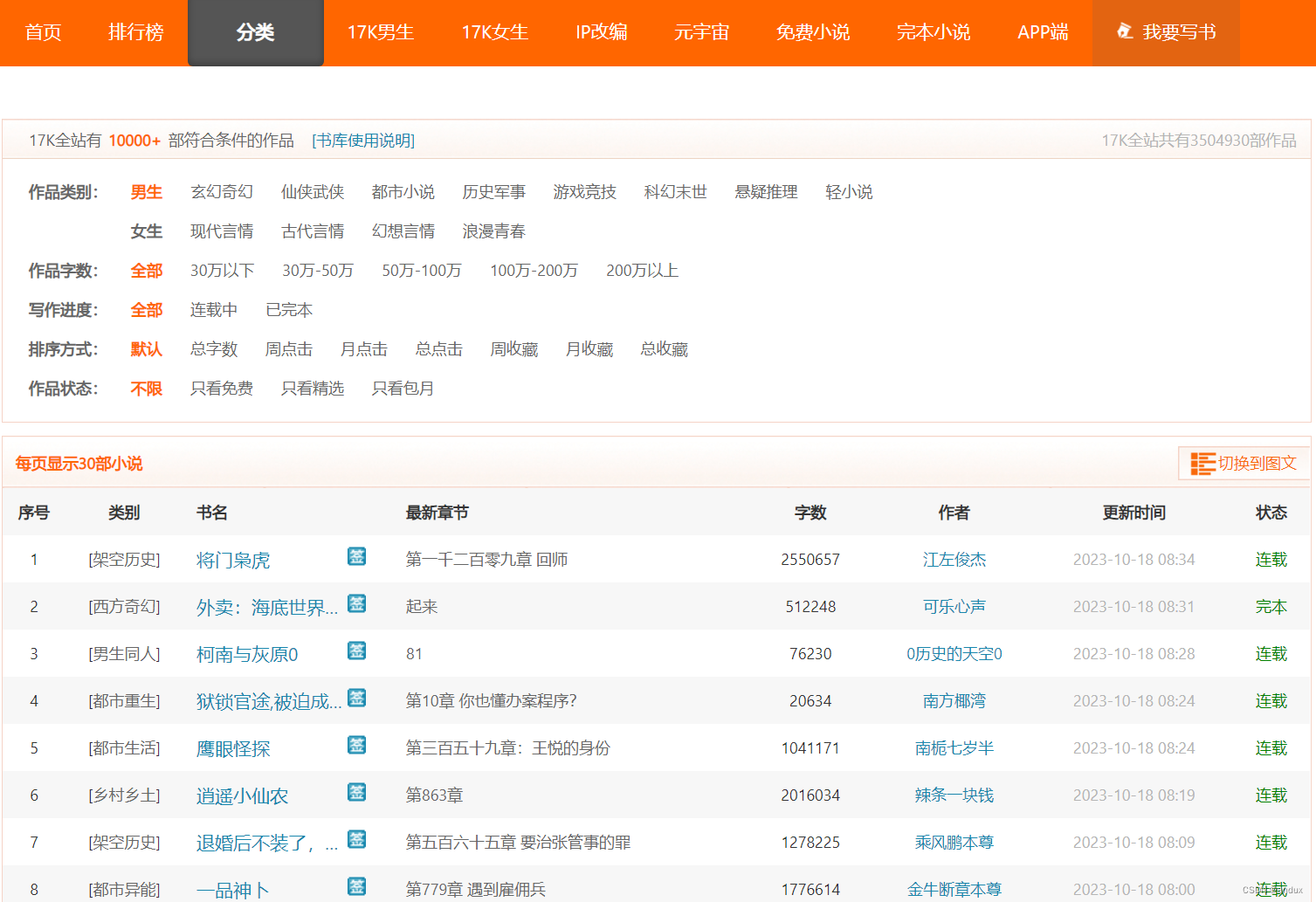Click the signed badge icon beside 鹰眼怪探
The width and height of the screenshot is (1316, 902).
[x=357, y=745]
